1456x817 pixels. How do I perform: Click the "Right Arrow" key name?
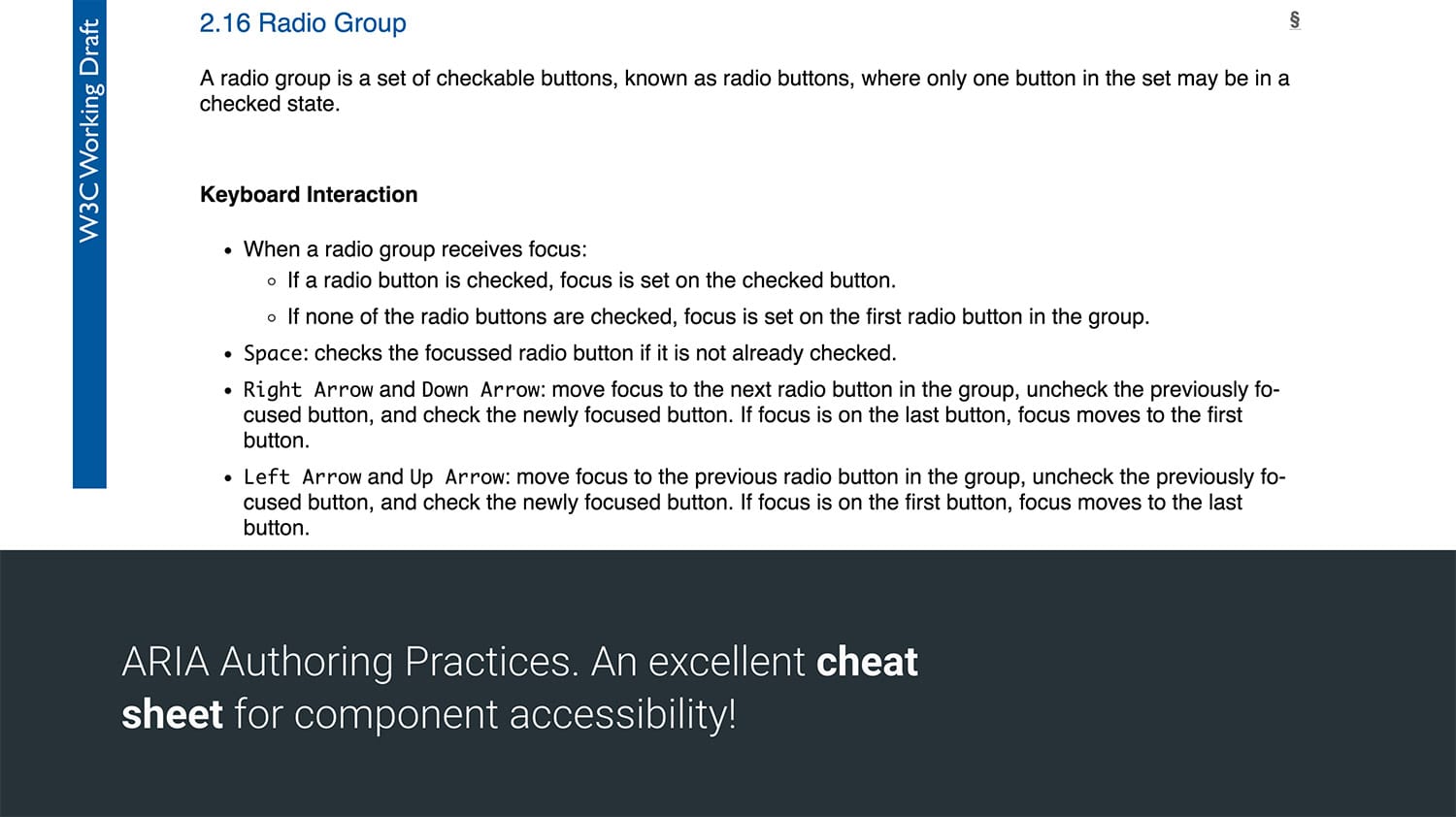pyautogui.click(x=308, y=390)
